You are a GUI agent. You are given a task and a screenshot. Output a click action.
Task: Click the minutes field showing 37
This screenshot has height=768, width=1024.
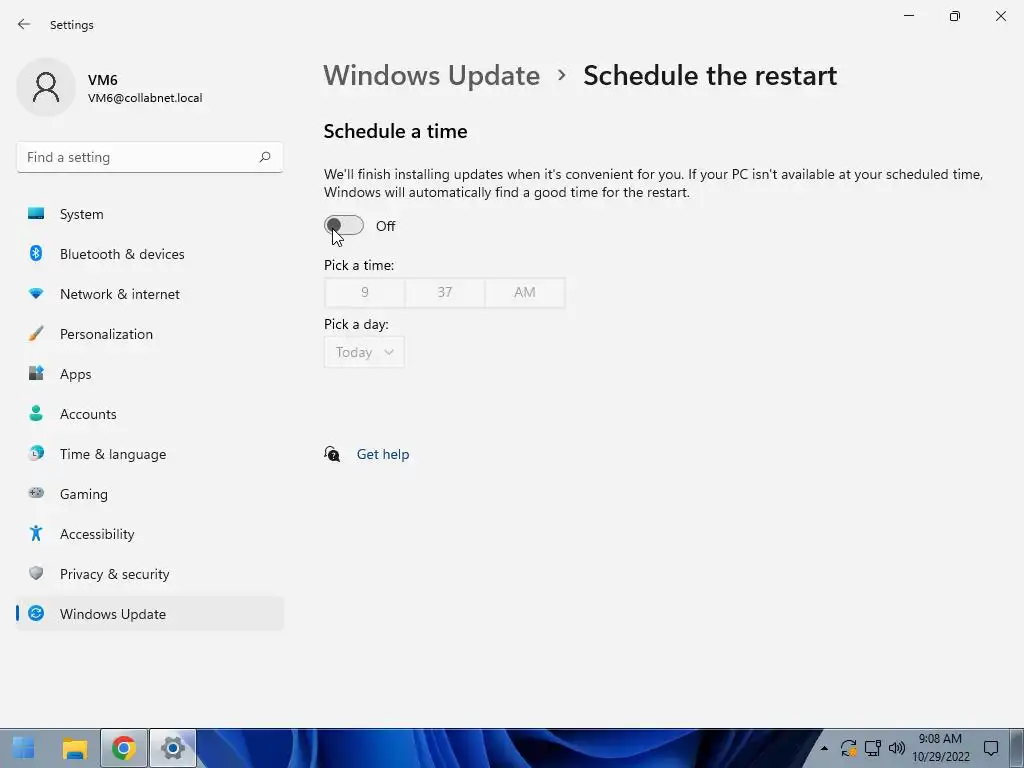pyautogui.click(x=445, y=292)
